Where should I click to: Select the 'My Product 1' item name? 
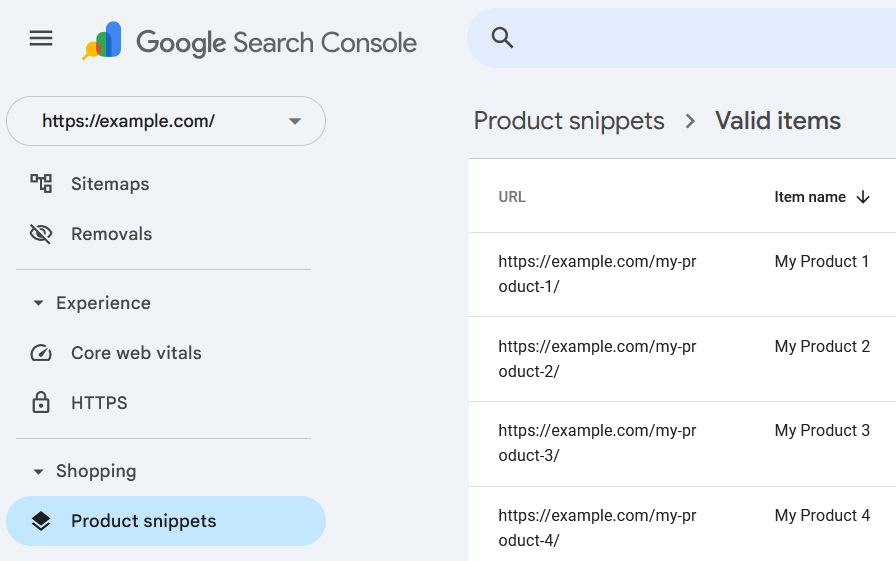click(822, 262)
